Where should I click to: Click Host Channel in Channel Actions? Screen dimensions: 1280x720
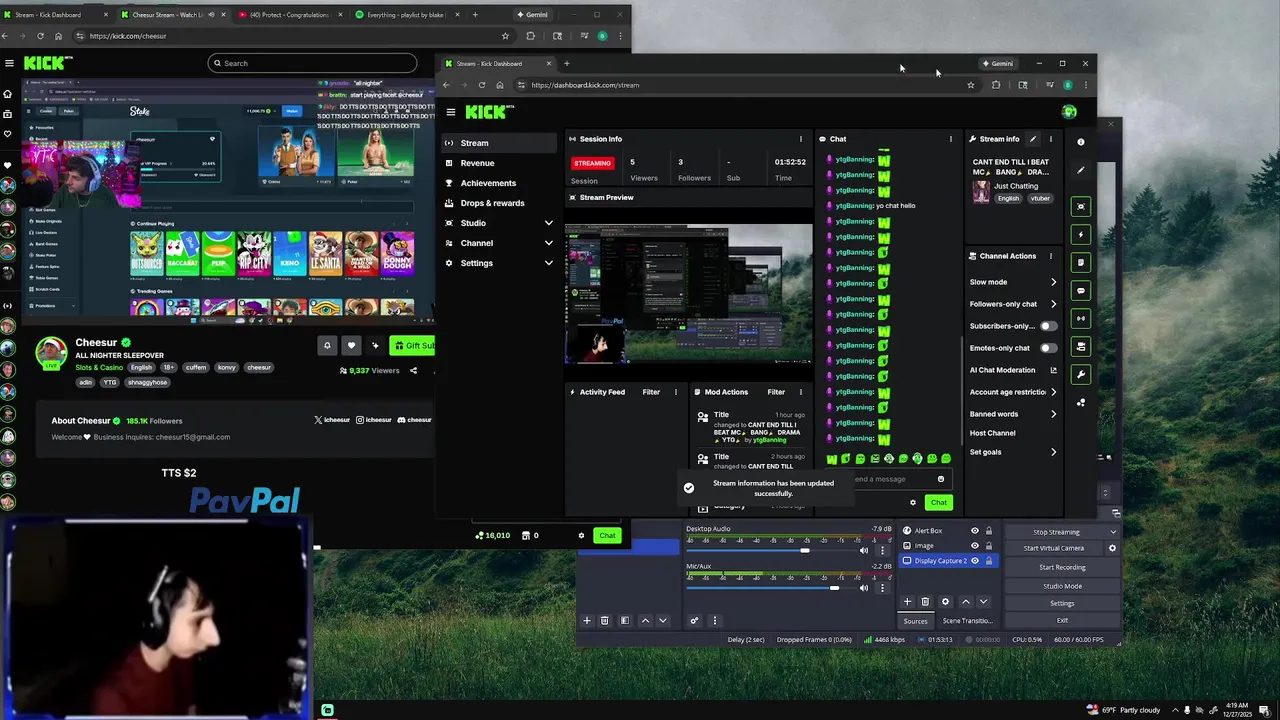(x=993, y=433)
